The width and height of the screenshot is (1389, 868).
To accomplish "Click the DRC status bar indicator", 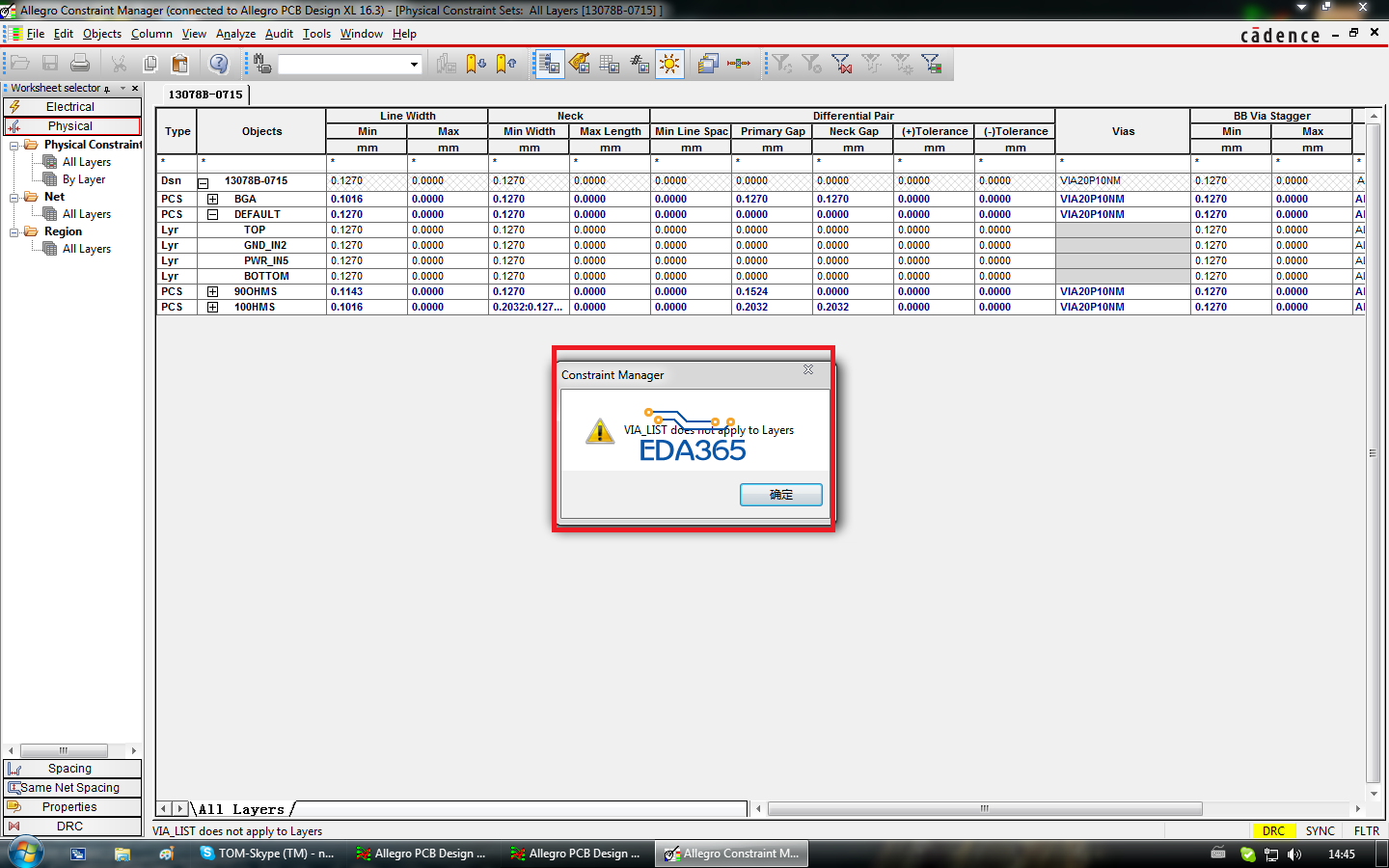I will (x=1273, y=831).
